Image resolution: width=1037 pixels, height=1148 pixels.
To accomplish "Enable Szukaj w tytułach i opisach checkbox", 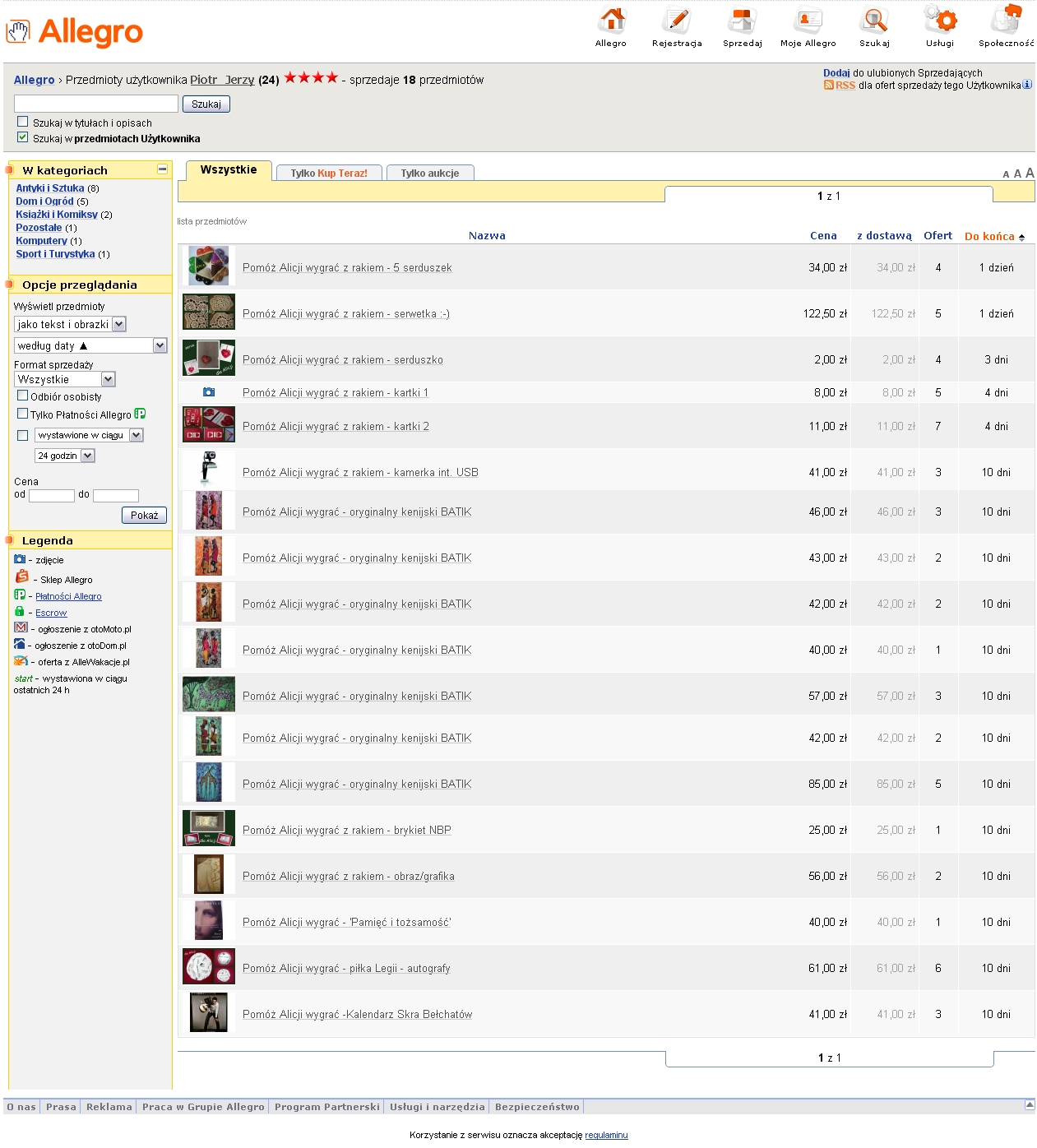I will tap(23, 122).
